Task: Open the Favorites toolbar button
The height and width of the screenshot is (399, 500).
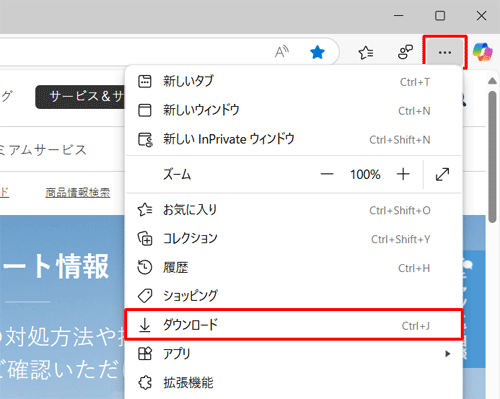Action: [x=366, y=52]
